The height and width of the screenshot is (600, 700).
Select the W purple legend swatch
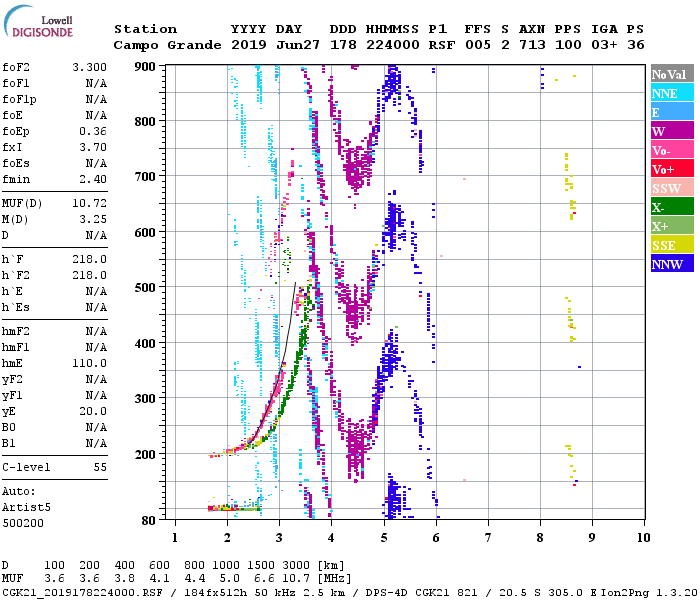click(x=672, y=131)
